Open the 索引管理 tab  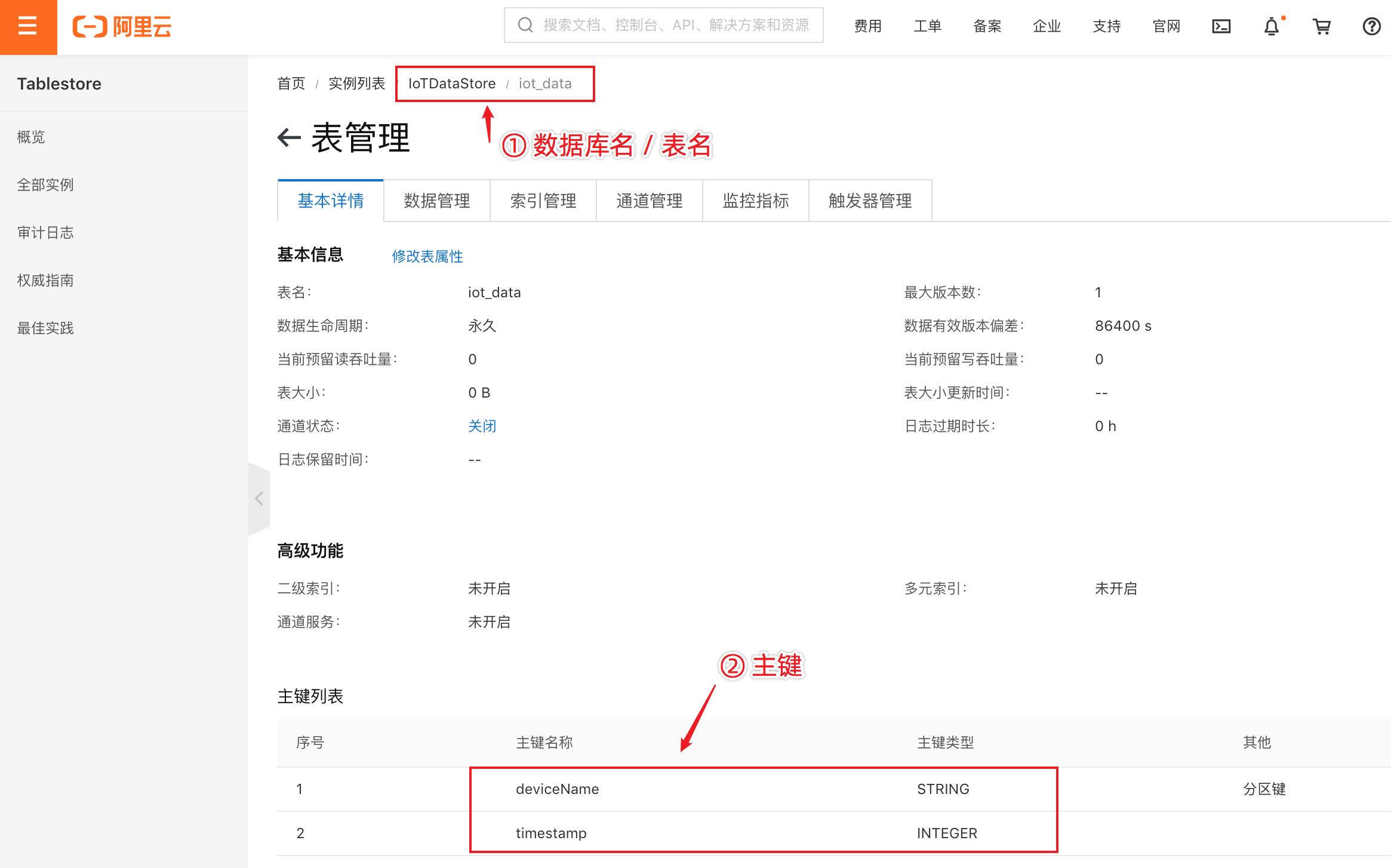[x=543, y=201]
